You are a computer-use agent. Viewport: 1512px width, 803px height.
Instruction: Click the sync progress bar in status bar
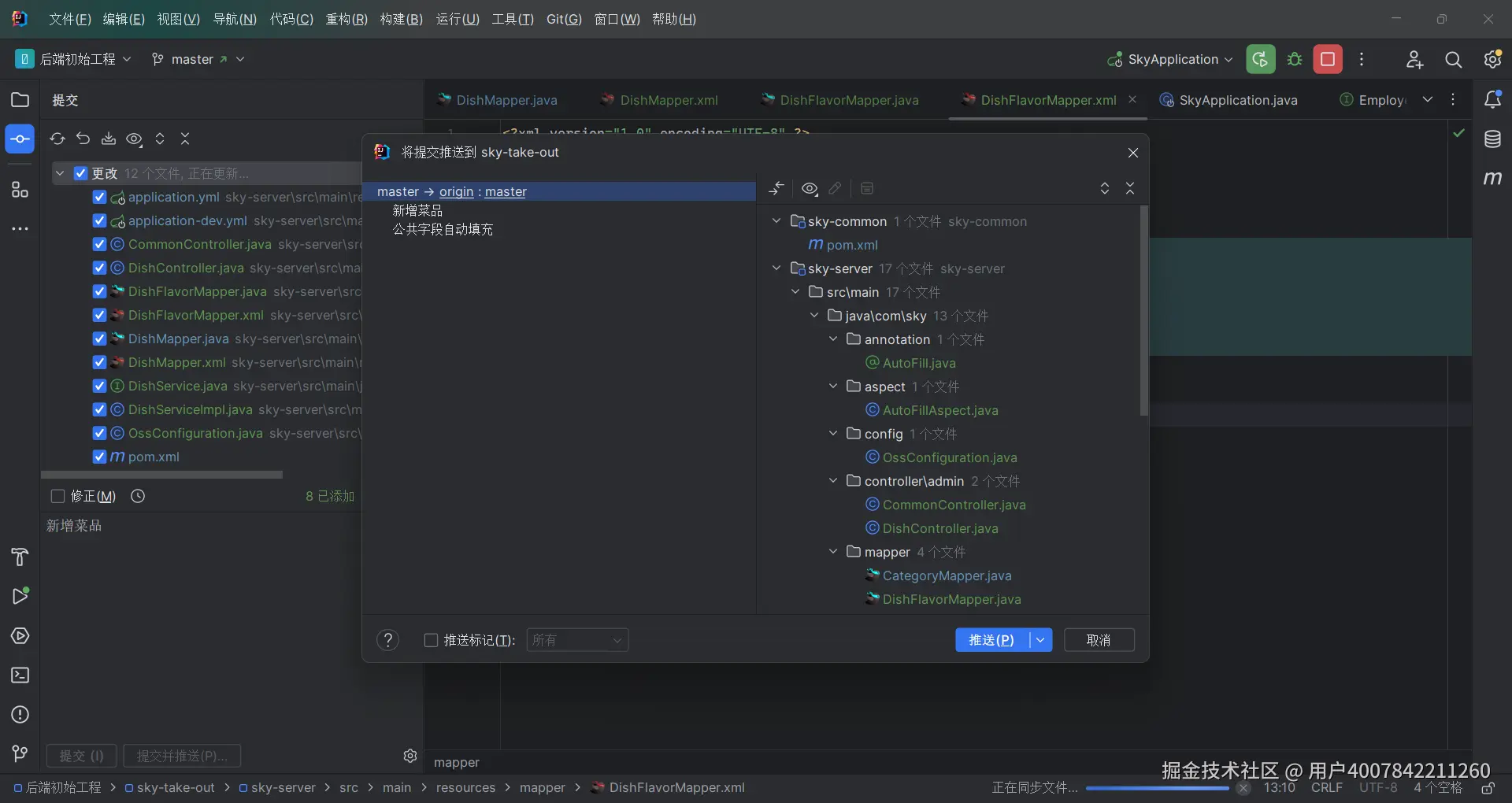(x=1157, y=788)
